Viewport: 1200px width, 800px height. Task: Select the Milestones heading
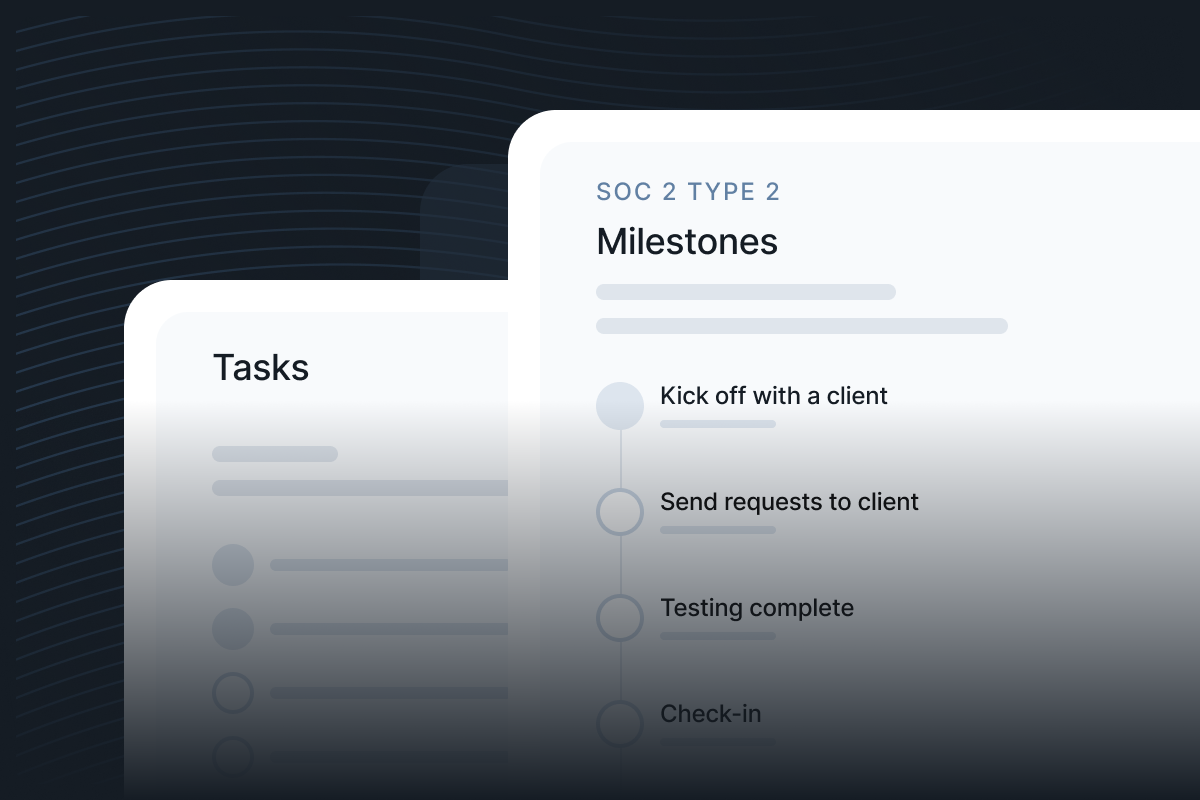(687, 242)
